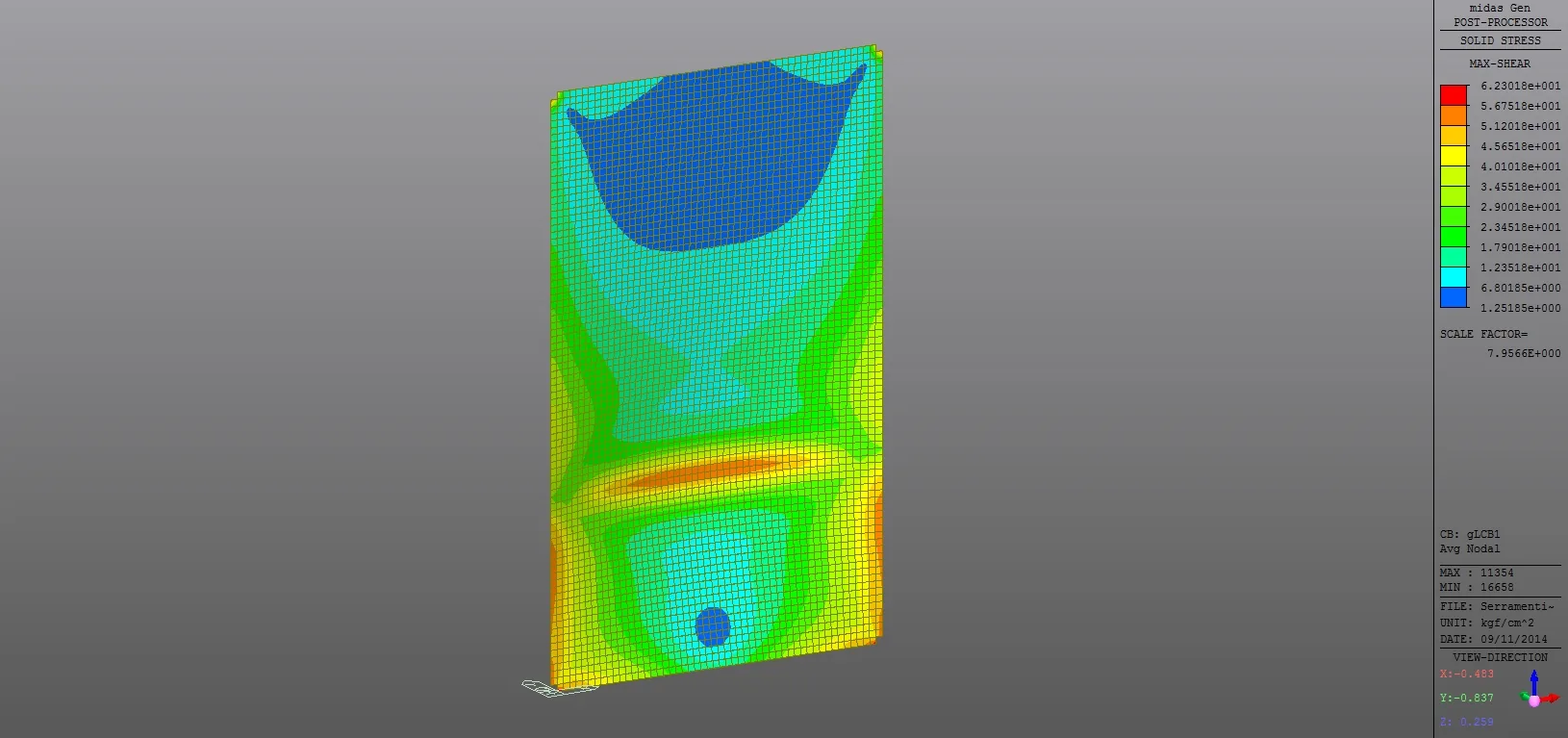Pick the swatch between 2.90018e+001 and 2.34518e+001
The width and height of the screenshot is (1568, 738).
[x=1454, y=216]
